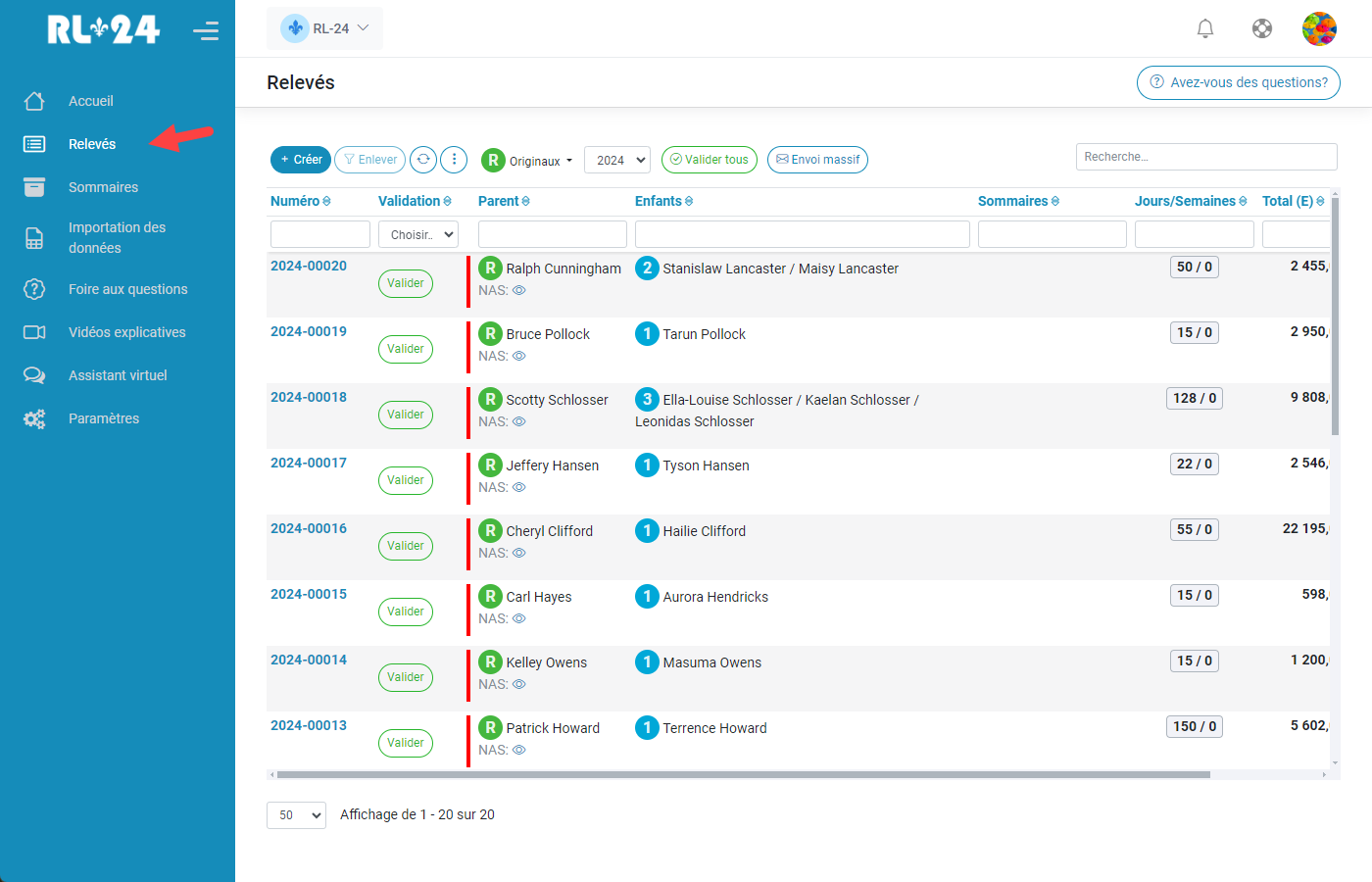The height and width of the screenshot is (882, 1372).
Task: Open the more options three-dot menu
Action: click(x=453, y=159)
